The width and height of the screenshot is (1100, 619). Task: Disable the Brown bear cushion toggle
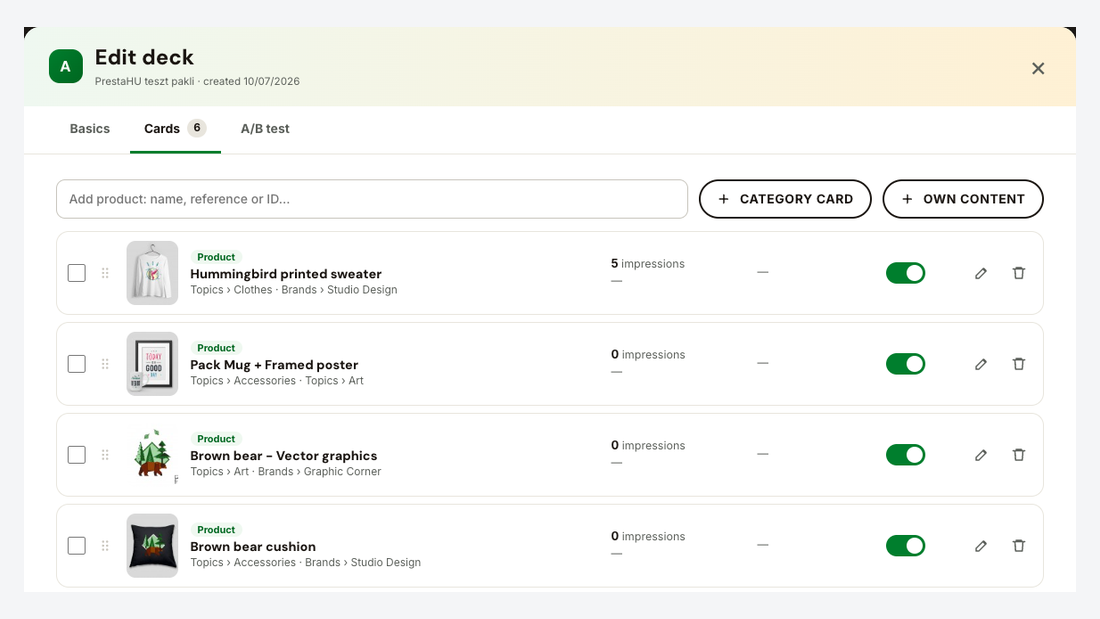point(906,545)
